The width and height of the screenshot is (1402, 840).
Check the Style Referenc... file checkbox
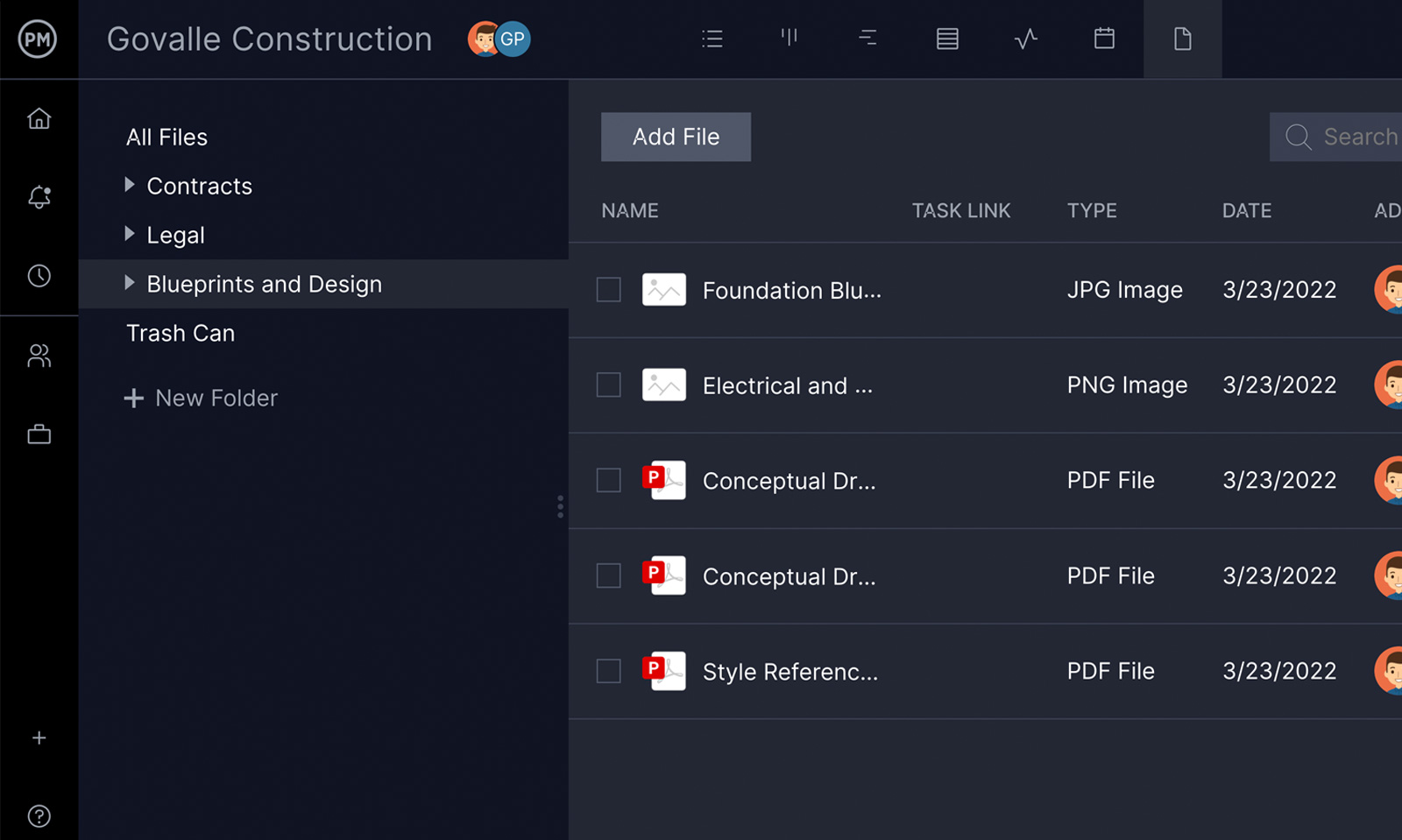pos(608,671)
